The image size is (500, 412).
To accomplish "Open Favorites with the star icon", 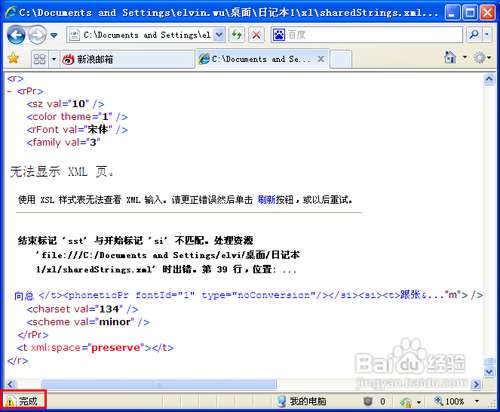I will point(13,59).
